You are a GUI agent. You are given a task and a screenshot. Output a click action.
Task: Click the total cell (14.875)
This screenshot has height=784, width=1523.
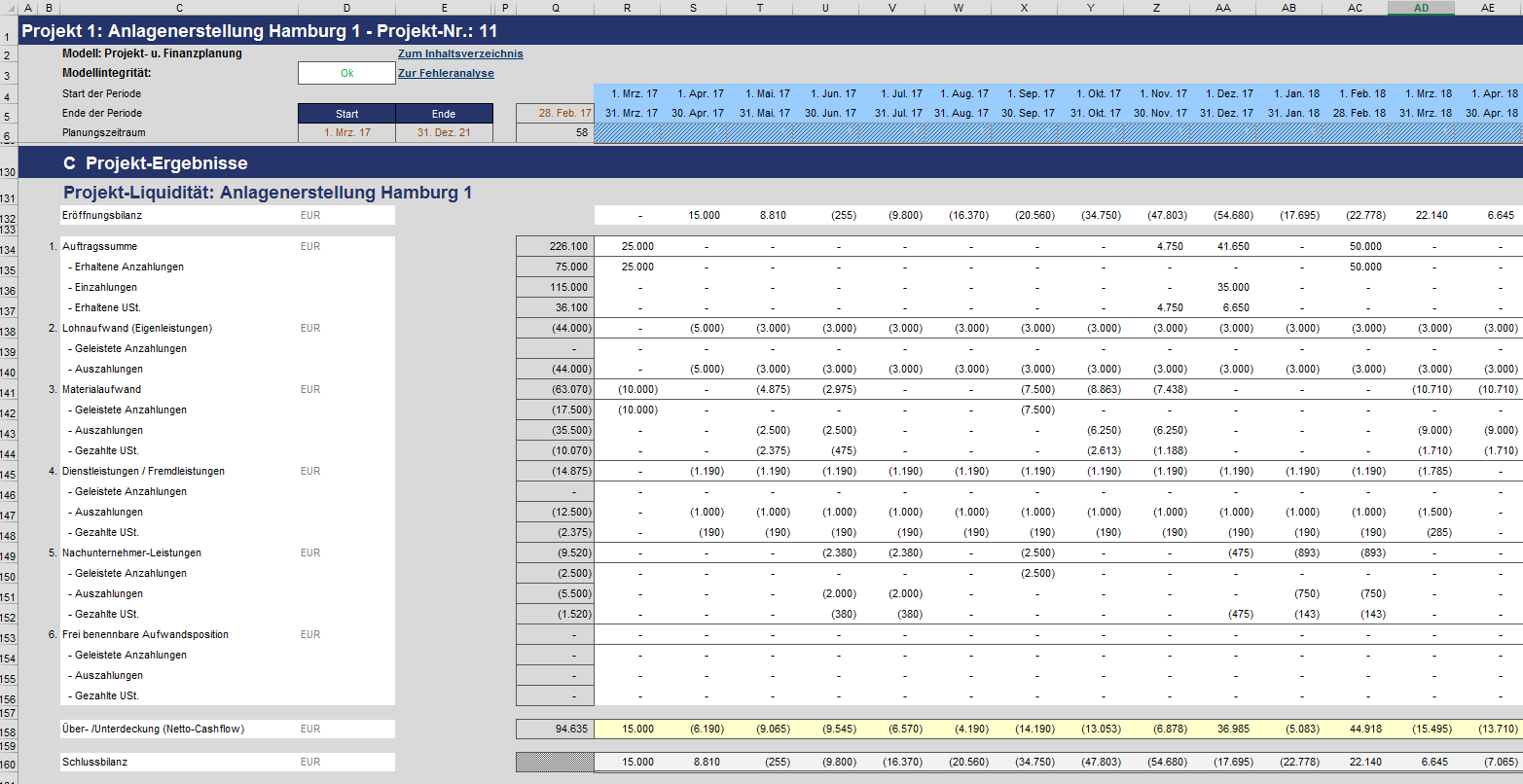tap(555, 472)
